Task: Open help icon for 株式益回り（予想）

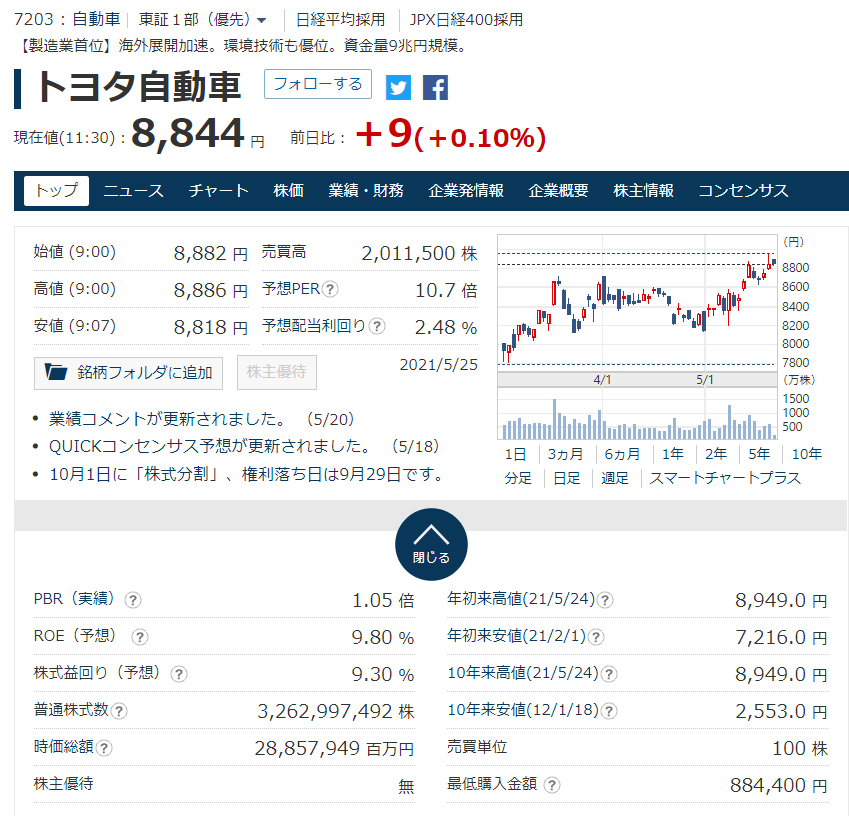Action: click(x=179, y=674)
